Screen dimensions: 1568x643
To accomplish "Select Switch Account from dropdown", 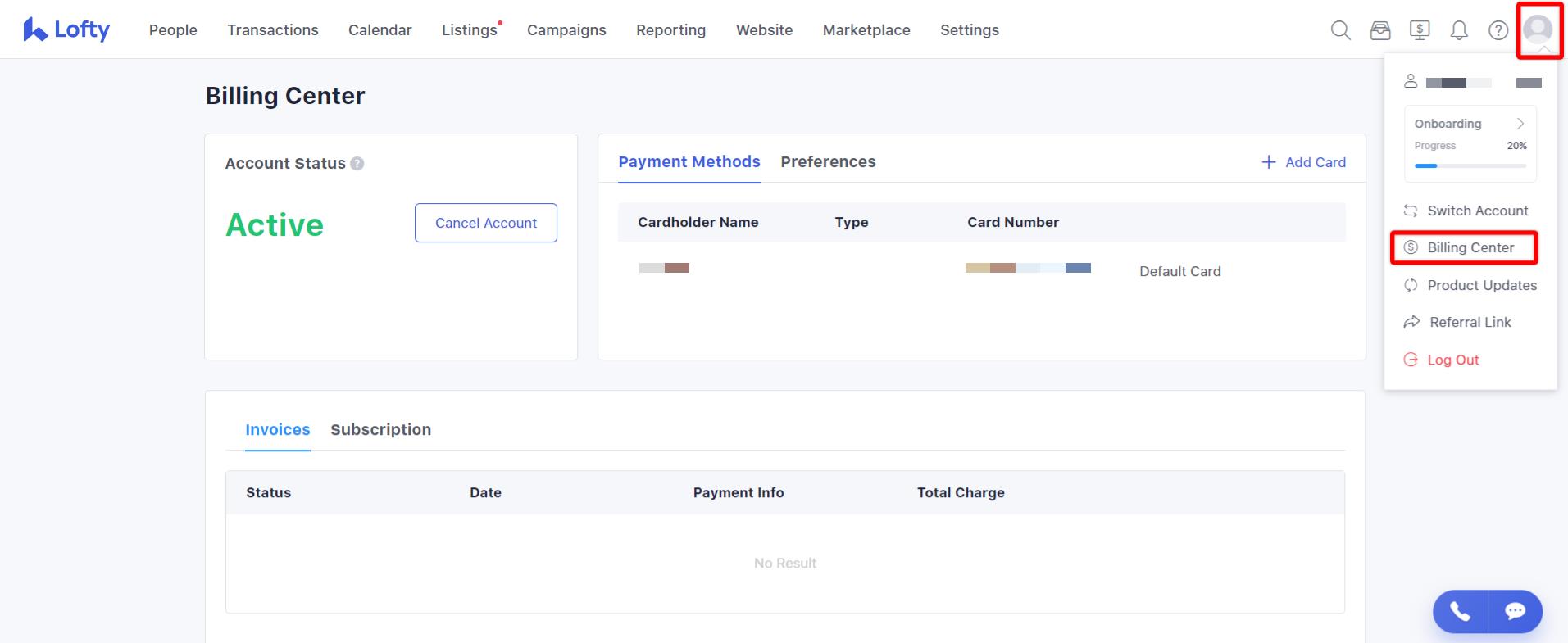I will tap(1477, 211).
